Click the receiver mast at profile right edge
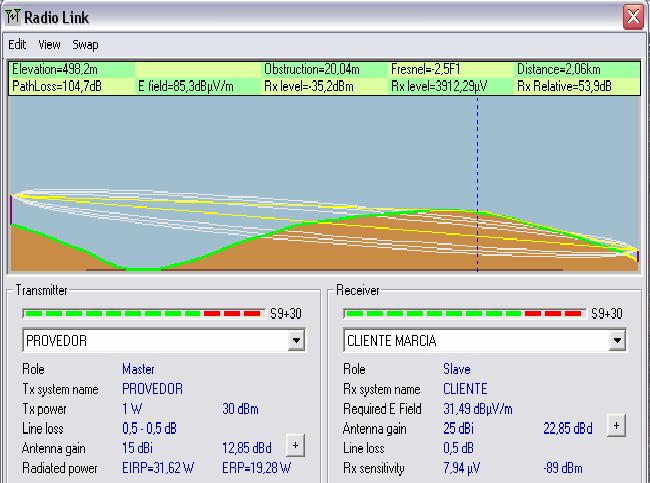The height and width of the screenshot is (483, 650). [638, 255]
